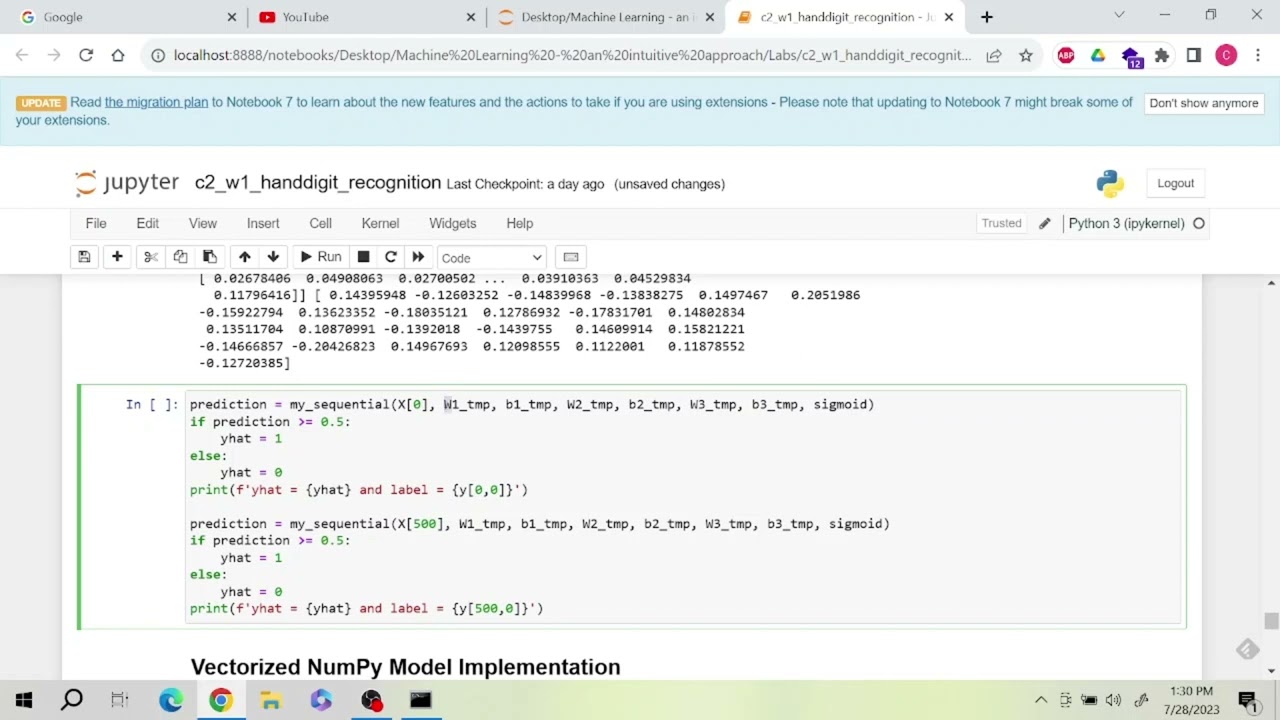This screenshot has width=1280, height=720.
Task: Close the YouTube tab
Action: point(471,17)
